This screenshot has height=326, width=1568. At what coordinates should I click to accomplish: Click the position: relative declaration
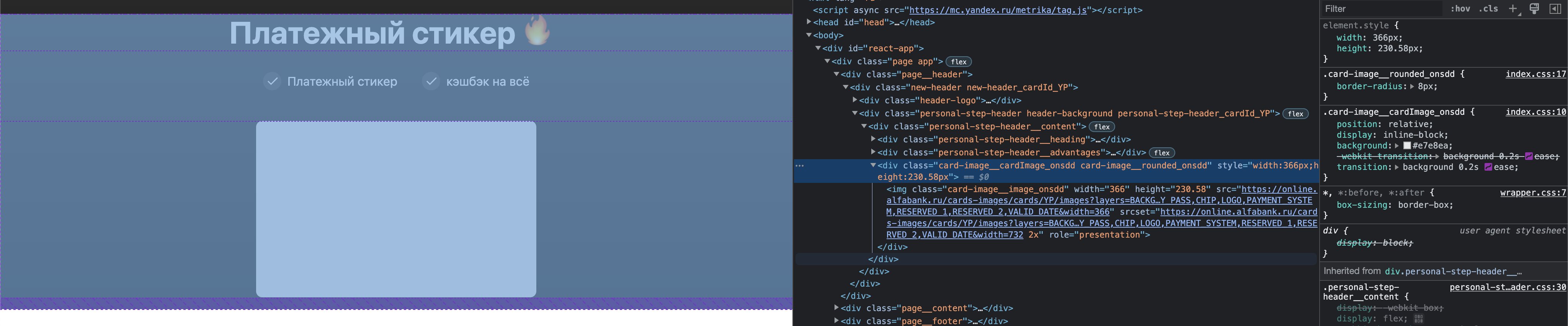click(1385, 124)
